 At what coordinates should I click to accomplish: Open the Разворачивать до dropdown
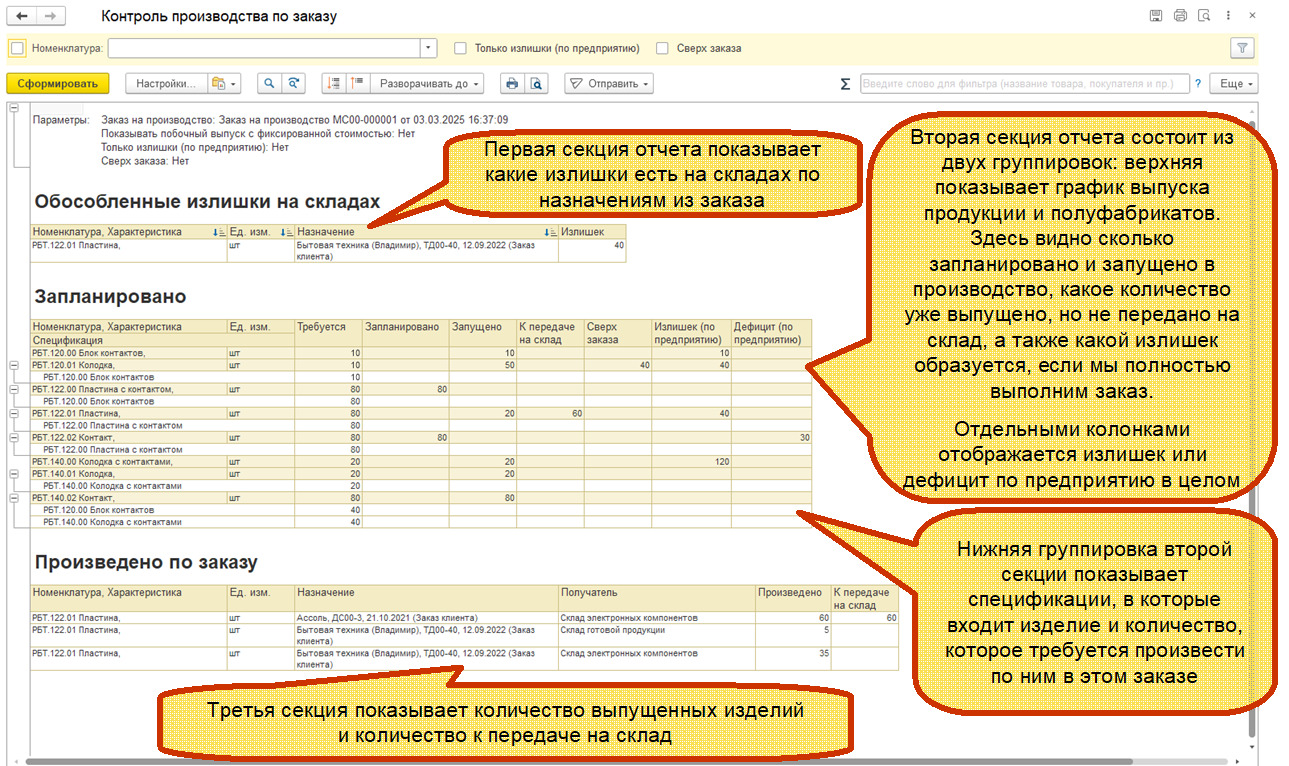pos(429,83)
